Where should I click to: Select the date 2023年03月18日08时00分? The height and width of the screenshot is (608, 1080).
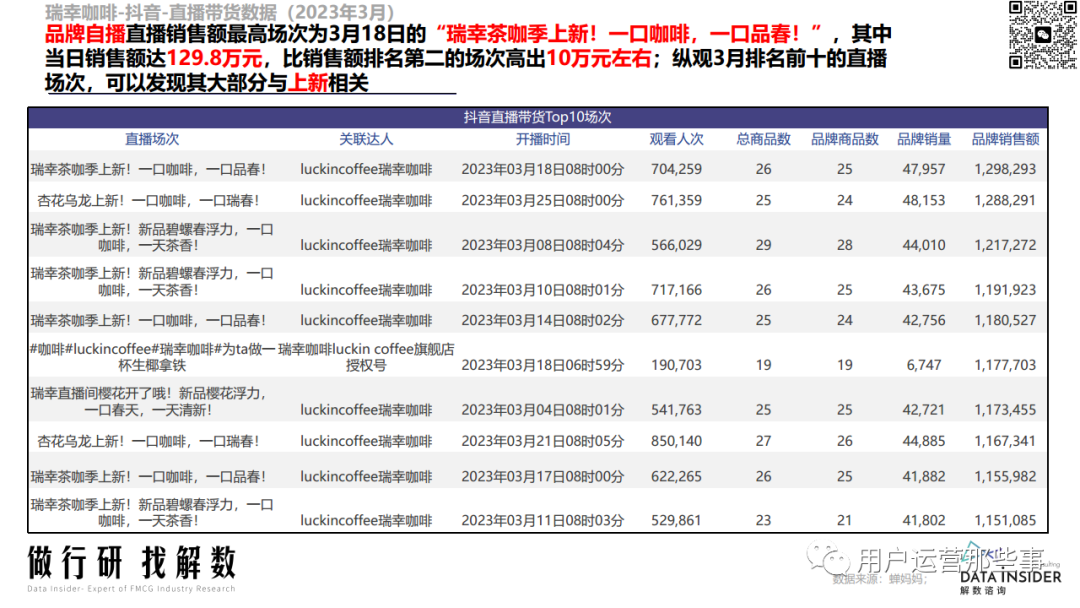[543, 169]
